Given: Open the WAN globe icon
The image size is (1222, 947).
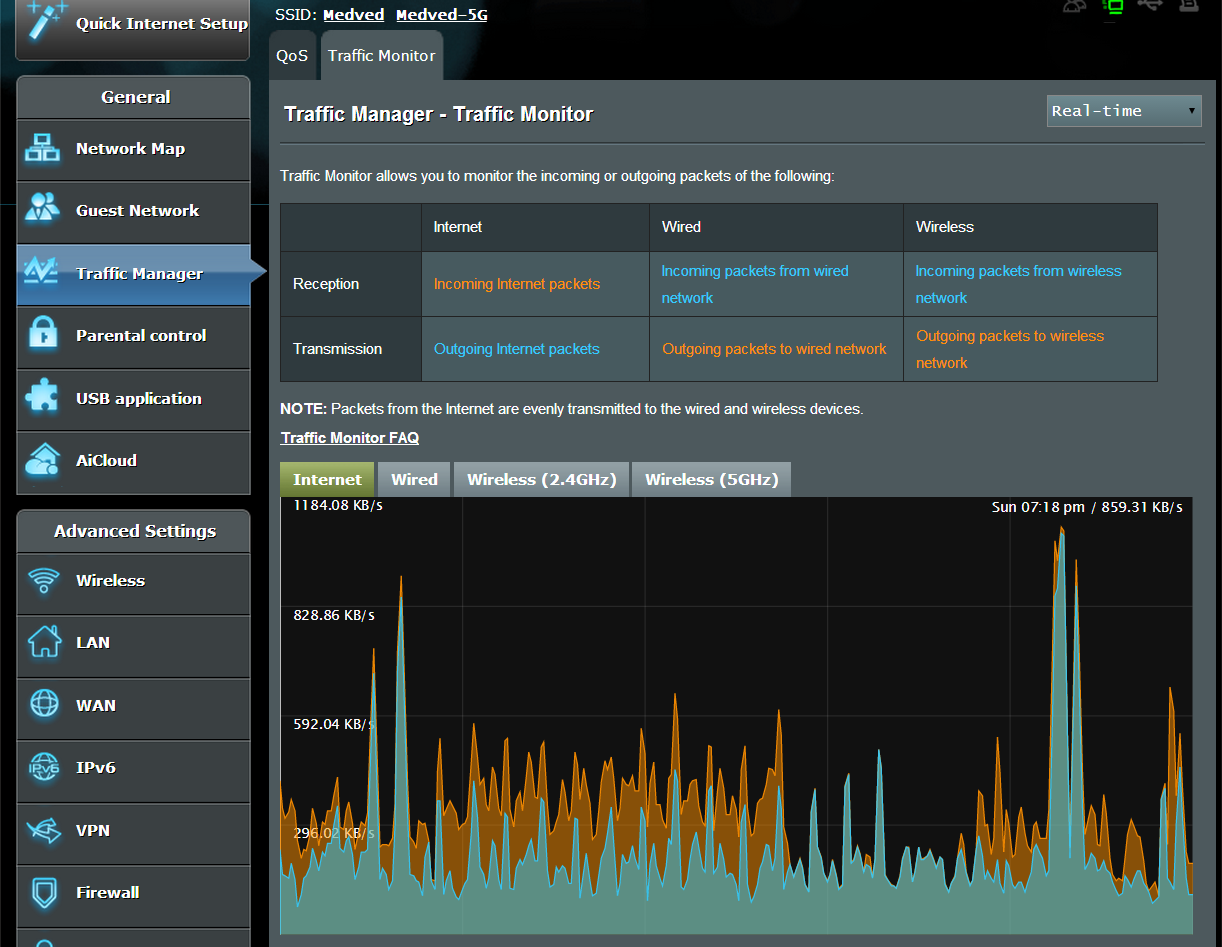Looking at the screenshot, I should 43,706.
